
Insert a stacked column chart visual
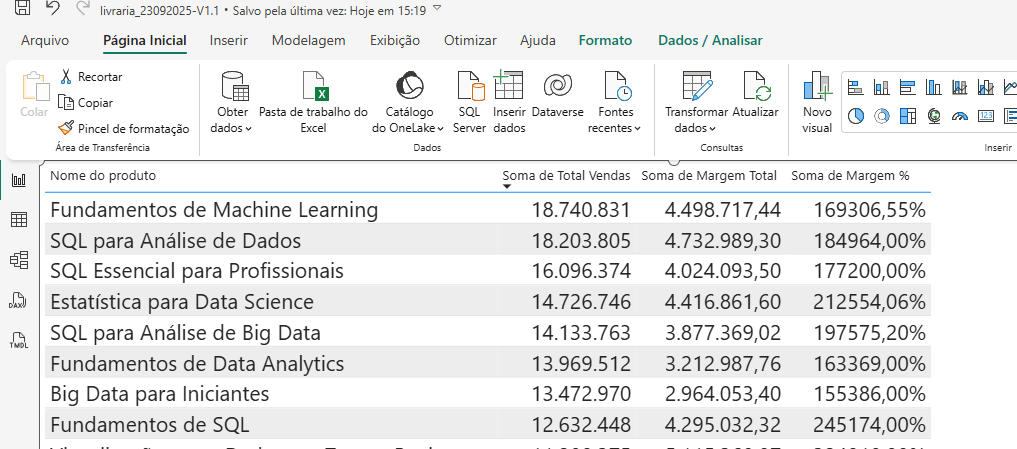click(881, 87)
